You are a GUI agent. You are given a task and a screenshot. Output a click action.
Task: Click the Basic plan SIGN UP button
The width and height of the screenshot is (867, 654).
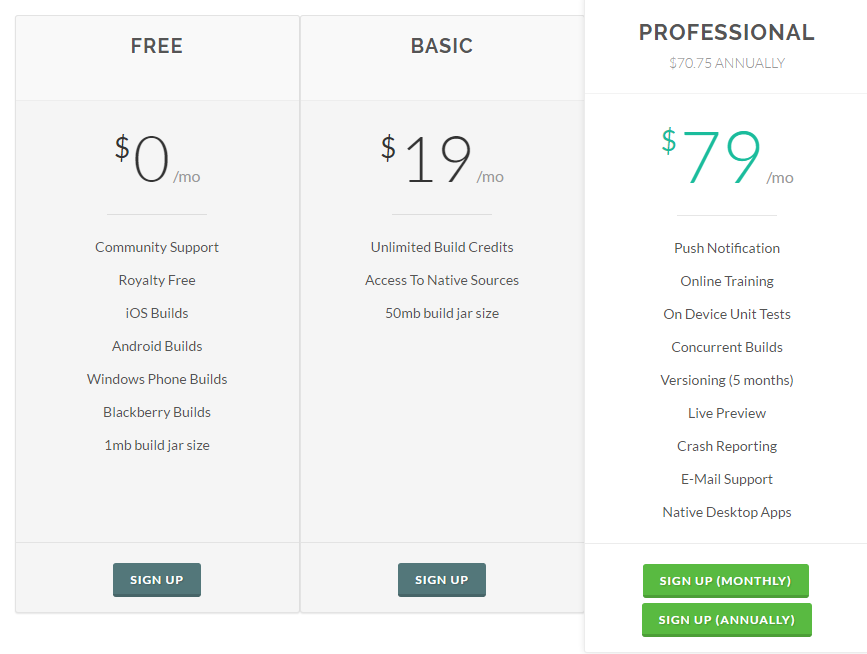pos(442,579)
